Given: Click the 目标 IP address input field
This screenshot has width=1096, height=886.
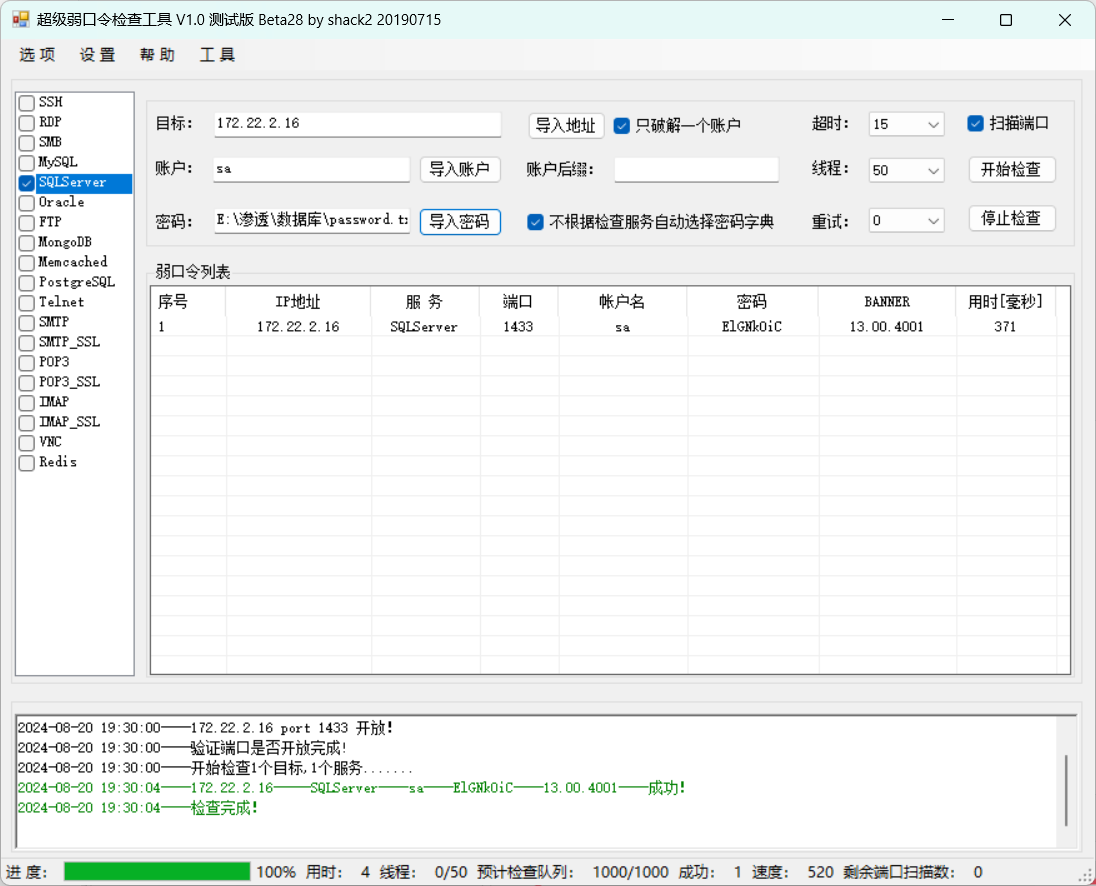Looking at the screenshot, I should click(357, 124).
